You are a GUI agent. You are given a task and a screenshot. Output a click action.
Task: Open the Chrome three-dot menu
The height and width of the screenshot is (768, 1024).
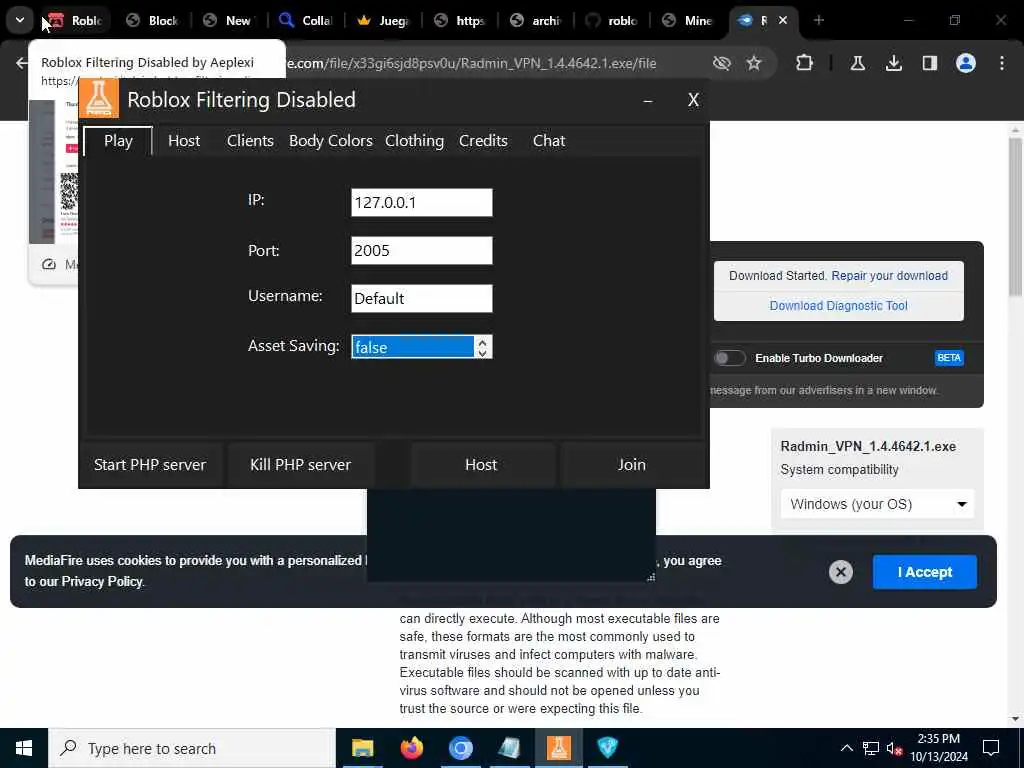(1002, 63)
